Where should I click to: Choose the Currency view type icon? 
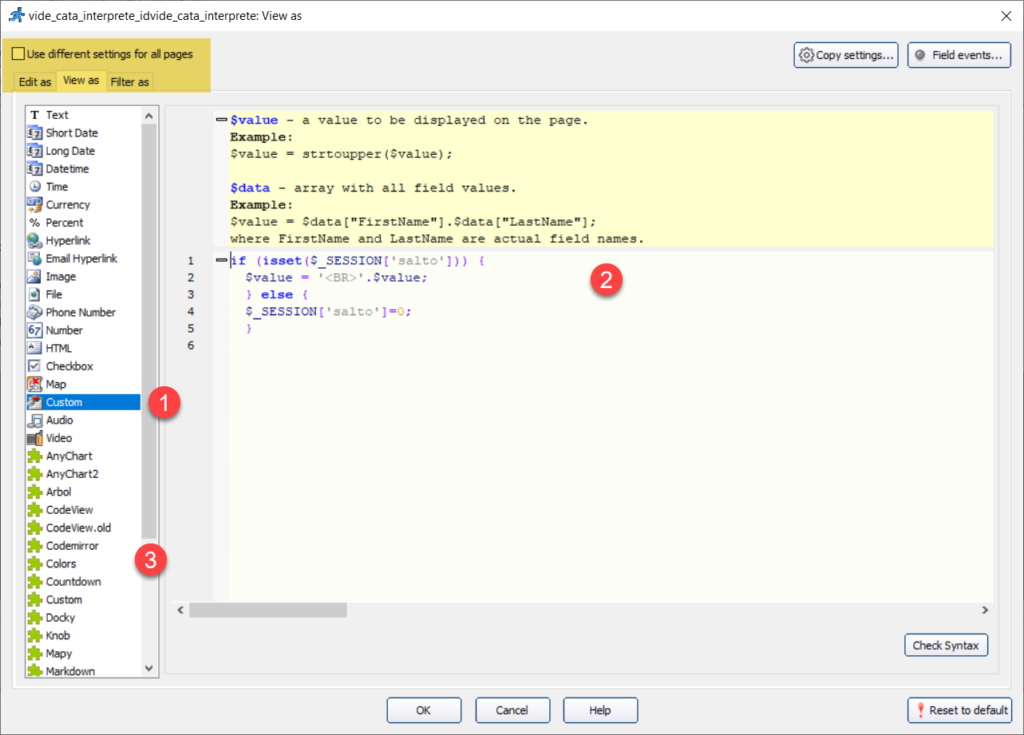(35, 205)
